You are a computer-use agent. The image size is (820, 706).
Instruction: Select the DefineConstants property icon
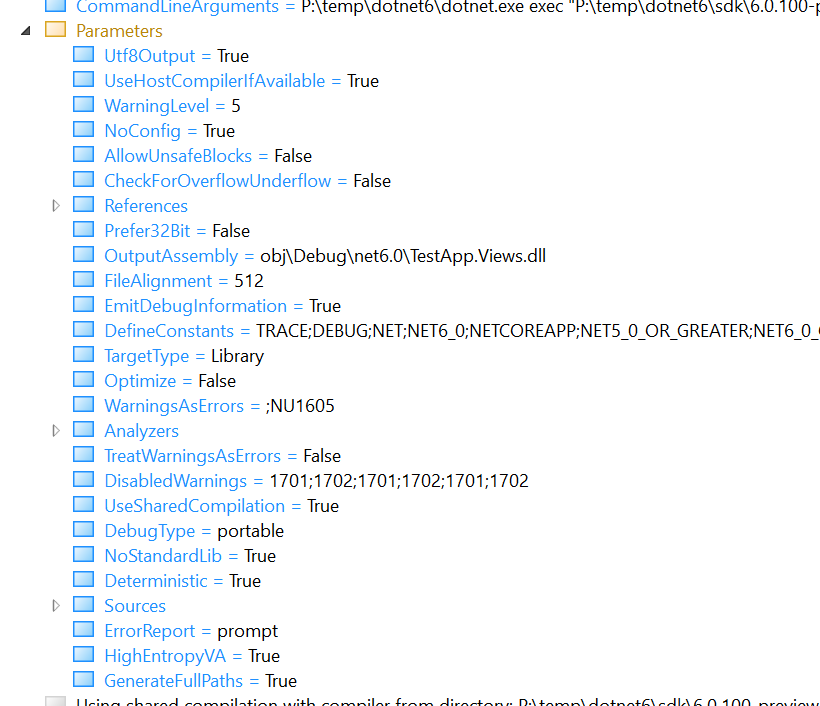[x=83, y=330]
